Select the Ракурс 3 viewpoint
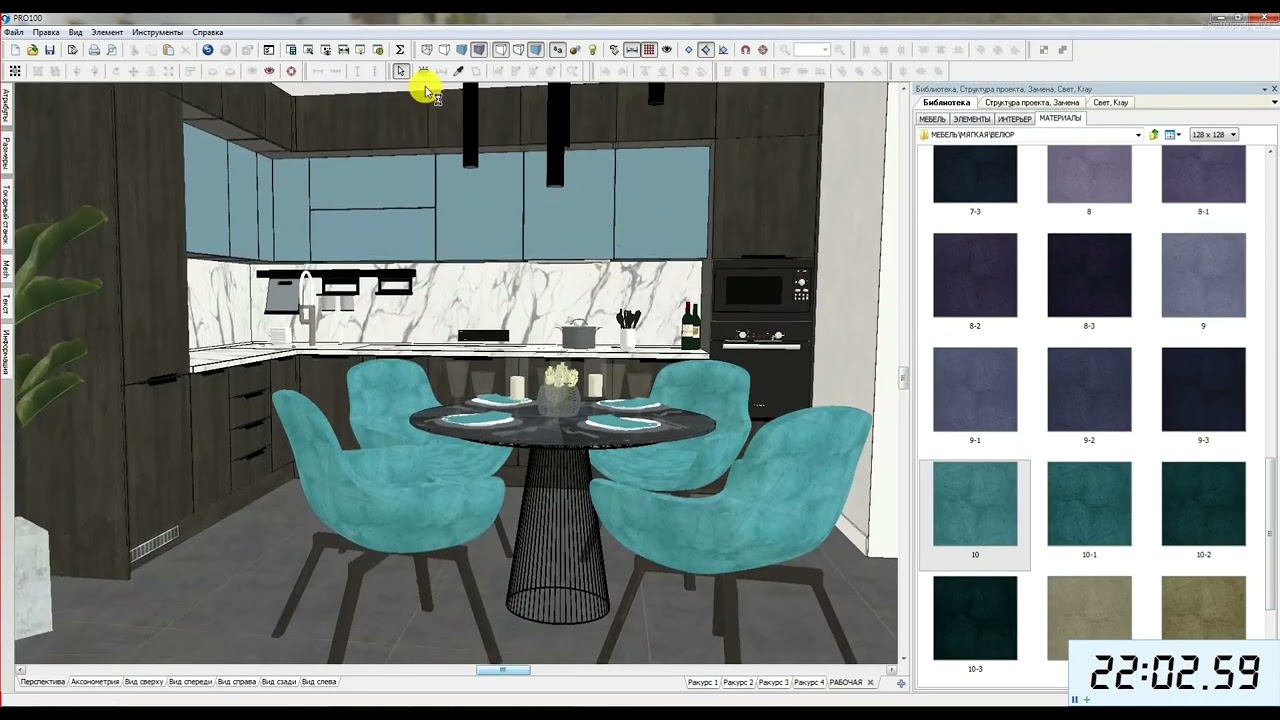Image resolution: width=1280 pixels, height=720 pixels. tap(773, 682)
